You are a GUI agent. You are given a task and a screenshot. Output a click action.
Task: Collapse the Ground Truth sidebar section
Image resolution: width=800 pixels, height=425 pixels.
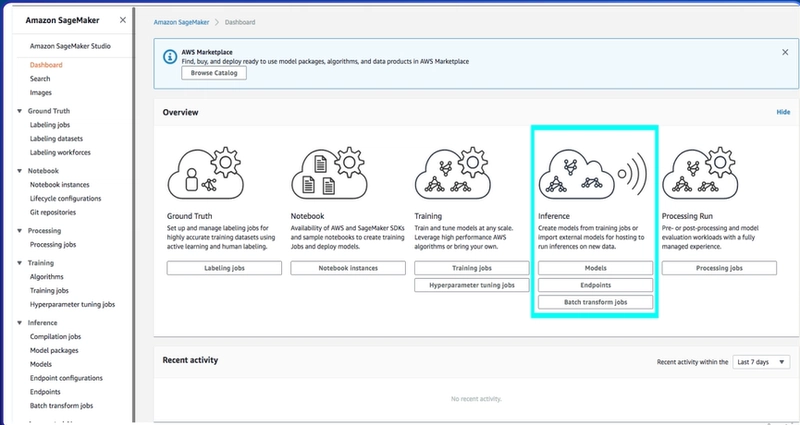coord(19,111)
